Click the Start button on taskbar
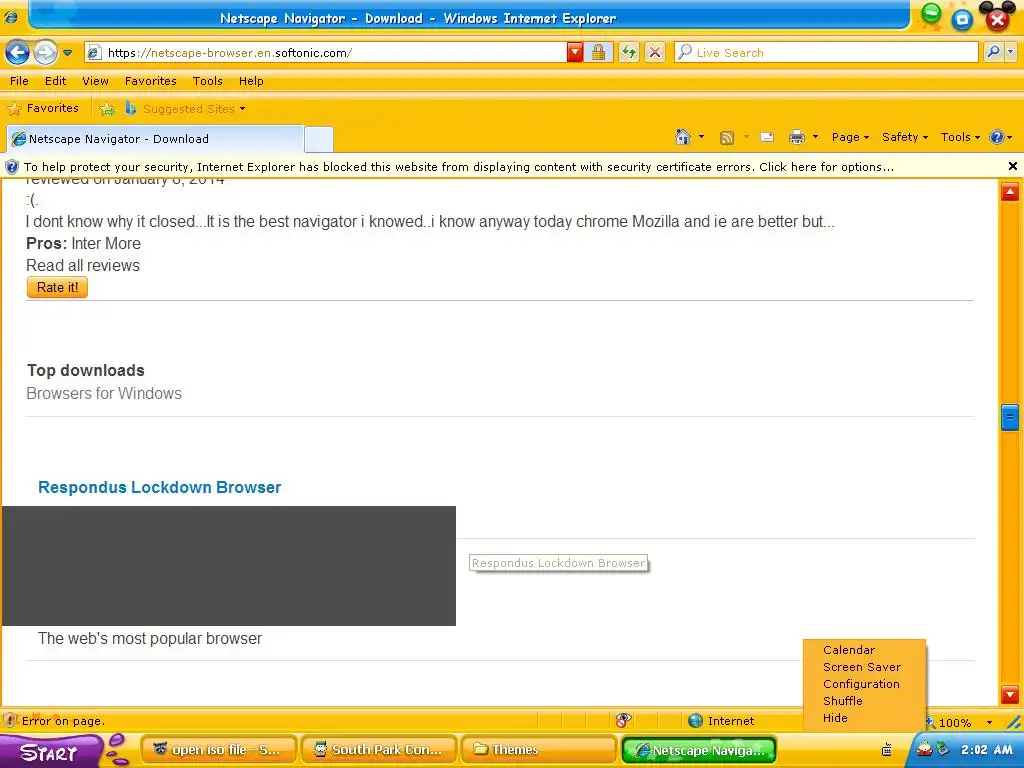This screenshot has height=768, width=1024. 50,752
